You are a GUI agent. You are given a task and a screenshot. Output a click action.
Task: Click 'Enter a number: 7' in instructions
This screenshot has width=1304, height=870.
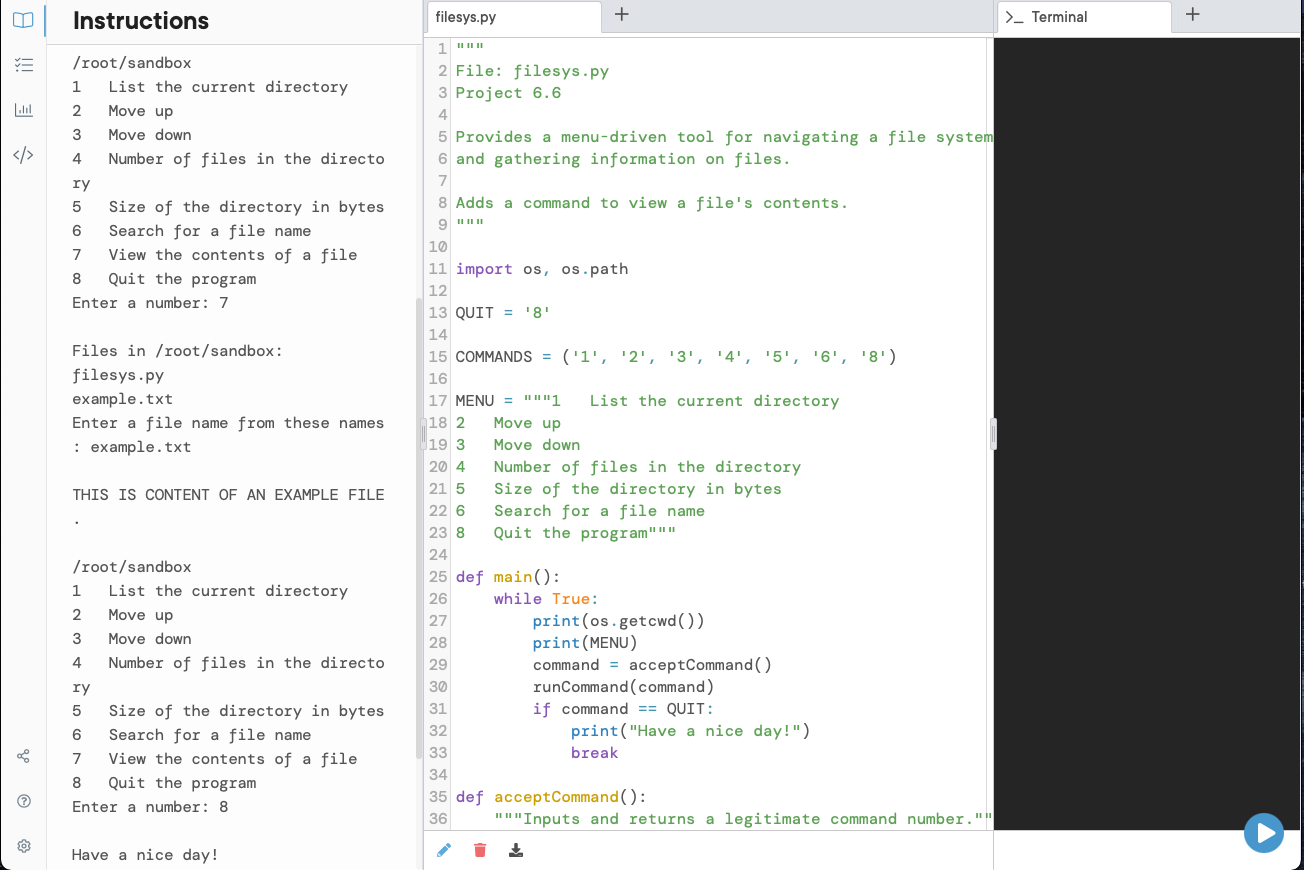(150, 303)
